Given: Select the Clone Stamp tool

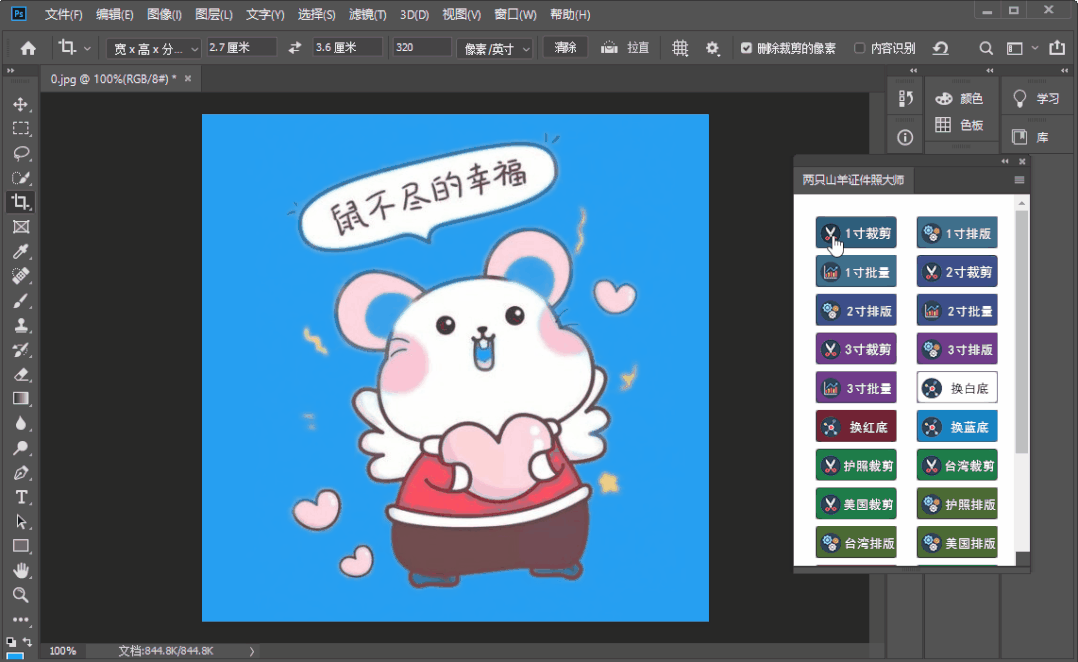Looking at the screenshot, I should [x=21, y=325].
